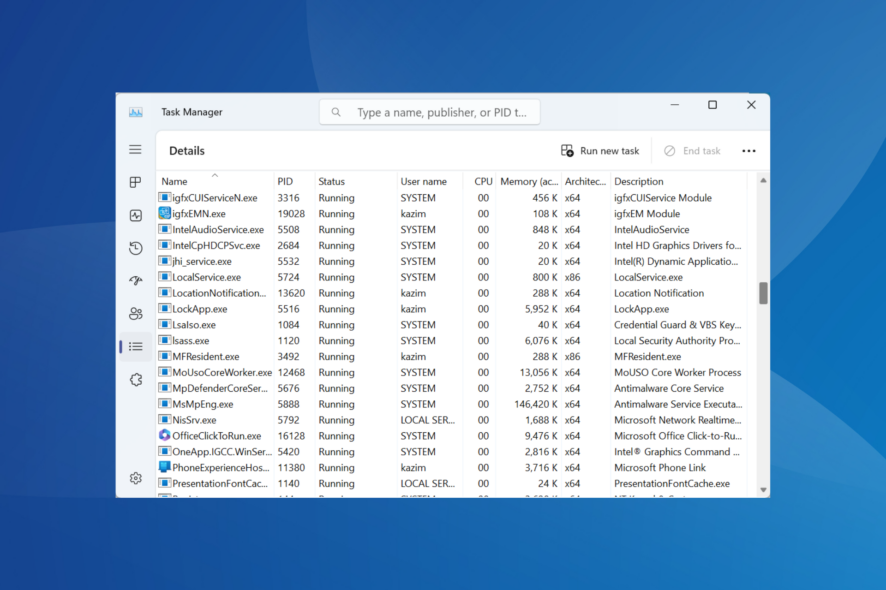Viewport: 886px width, 590px height.
Task: Click the OfficeClickToRun.exe process icon
Action: tap(165, 435)
